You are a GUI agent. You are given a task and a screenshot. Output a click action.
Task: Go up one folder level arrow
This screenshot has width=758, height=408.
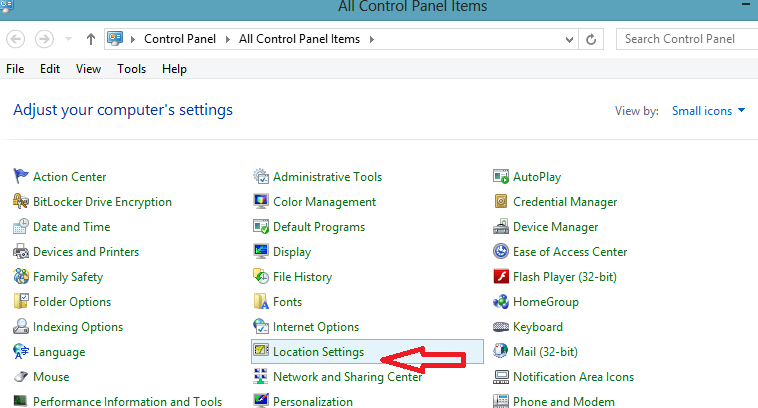point(90,39)
